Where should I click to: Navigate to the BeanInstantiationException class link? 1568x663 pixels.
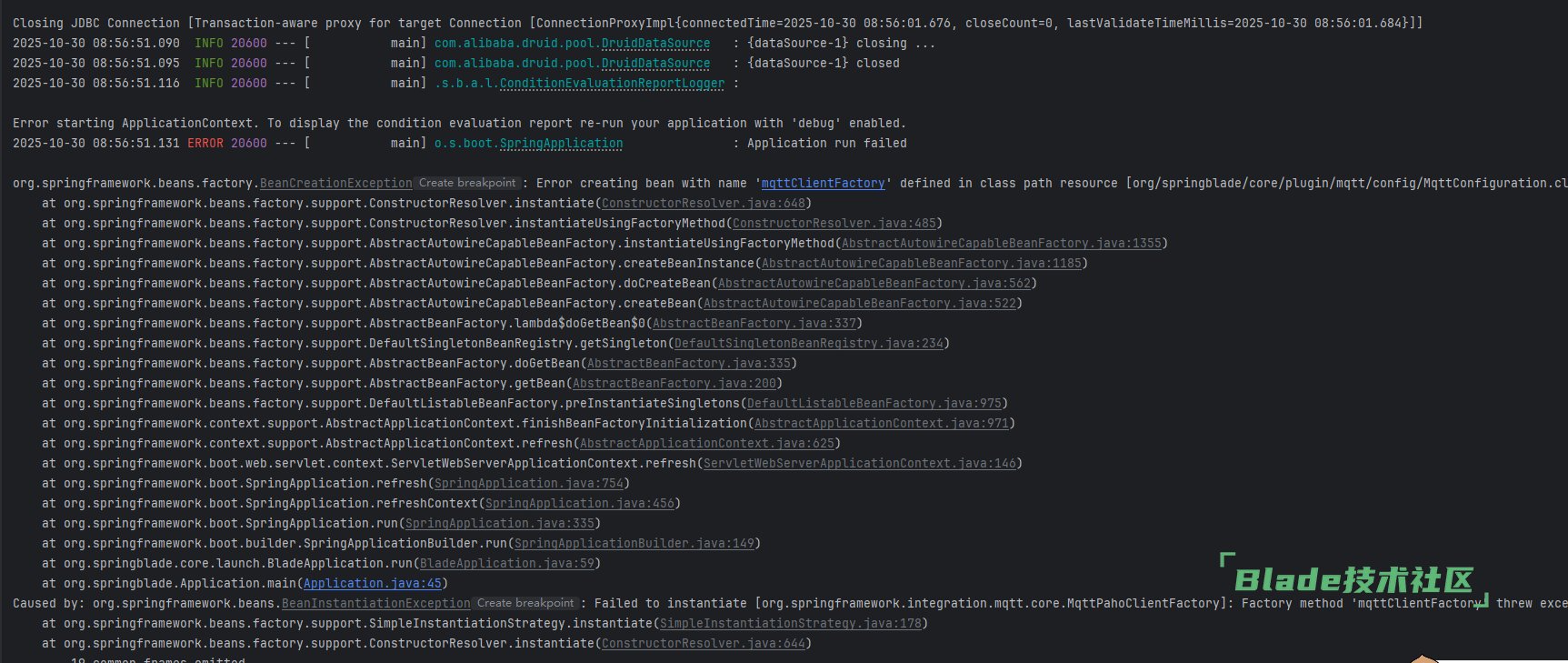[375, 604]
